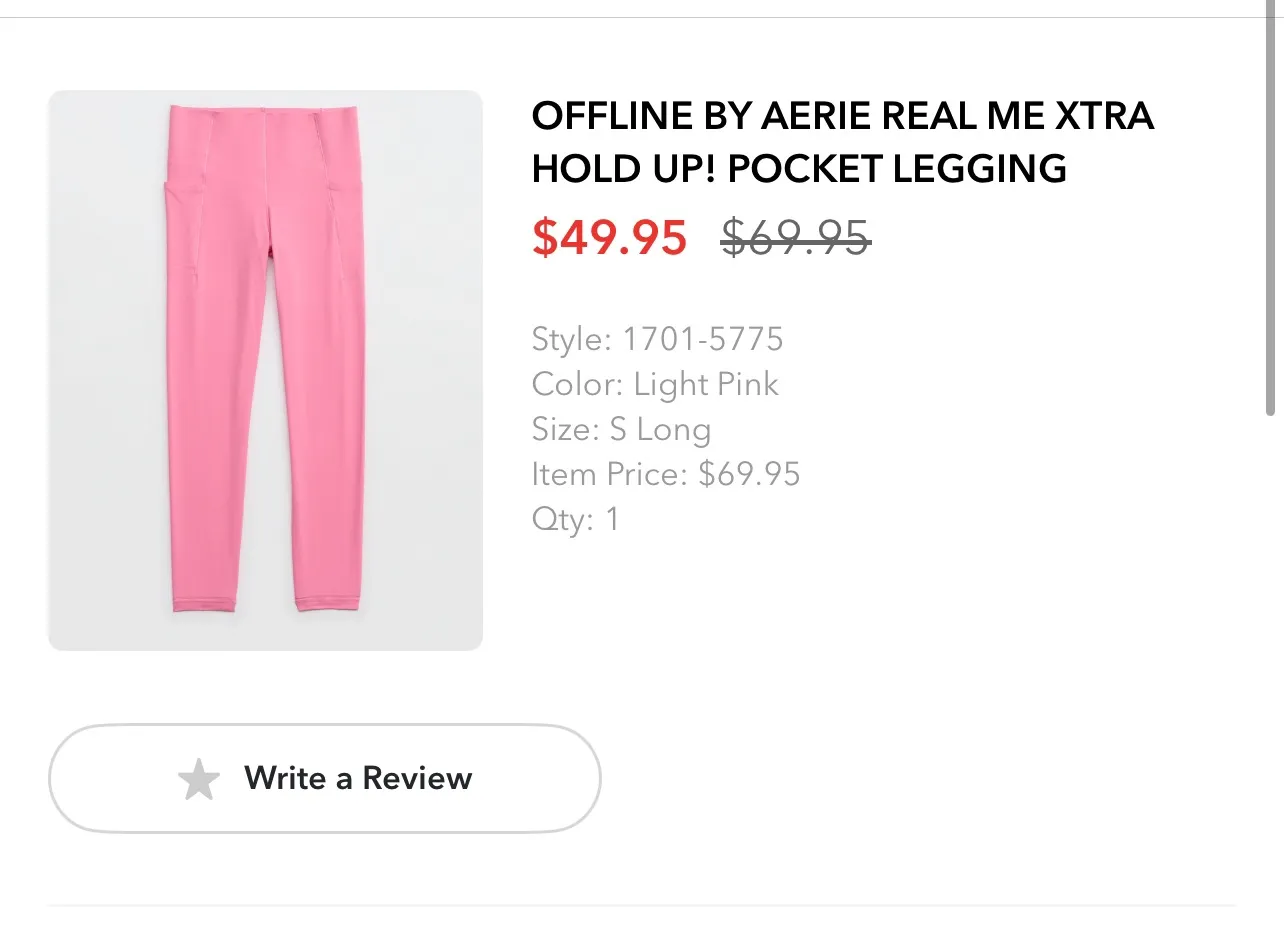Viewport: 1284px width, 925px height.
Task: Click the sale price $49.95
Action: coord(609,238)
